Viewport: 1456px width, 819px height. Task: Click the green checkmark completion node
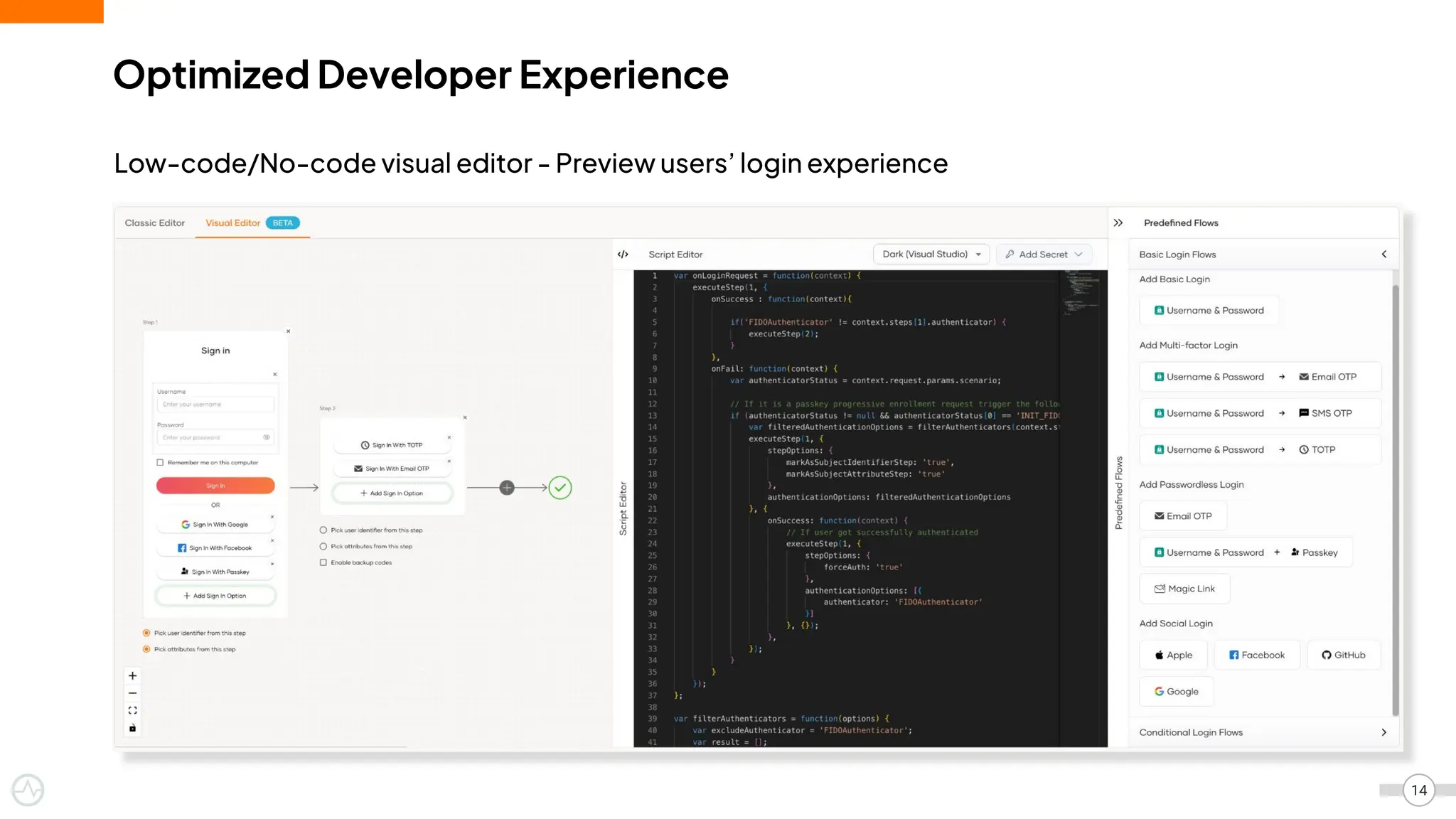[560, 488]
